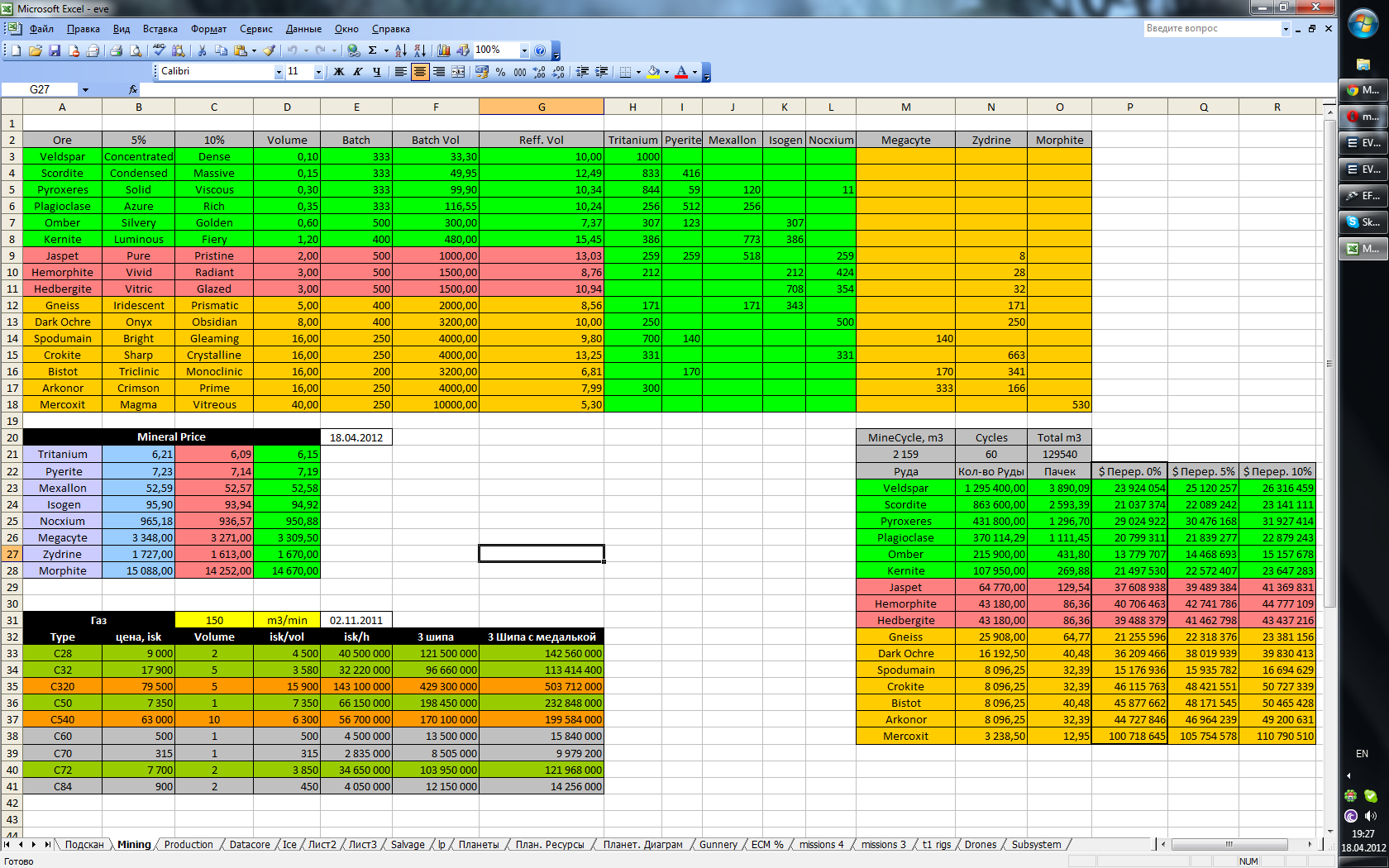Cut selection with scissors icon

point(202,50)
